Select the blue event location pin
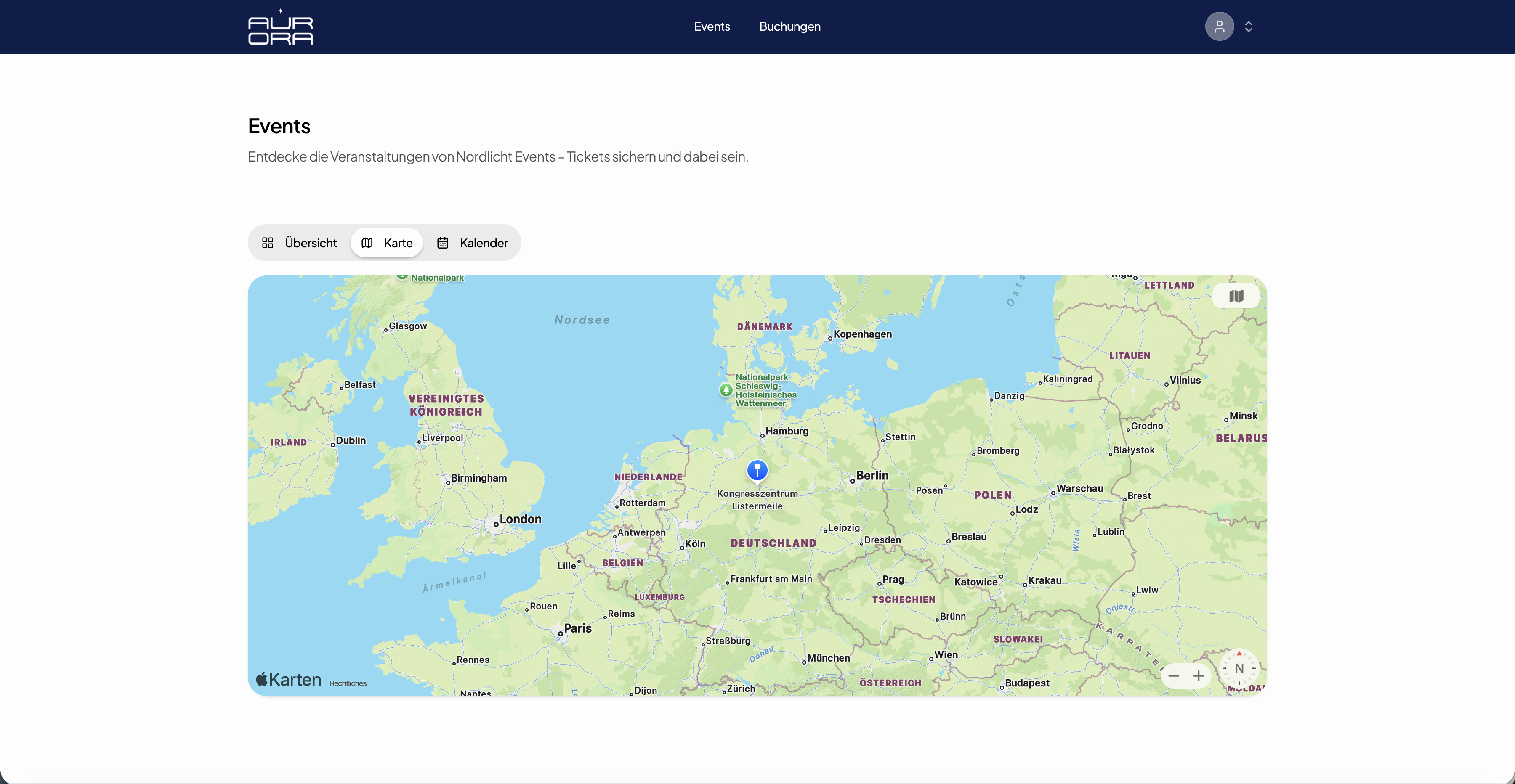The height and width of the screenshot is (784, 1515). [x=757, y=470]
